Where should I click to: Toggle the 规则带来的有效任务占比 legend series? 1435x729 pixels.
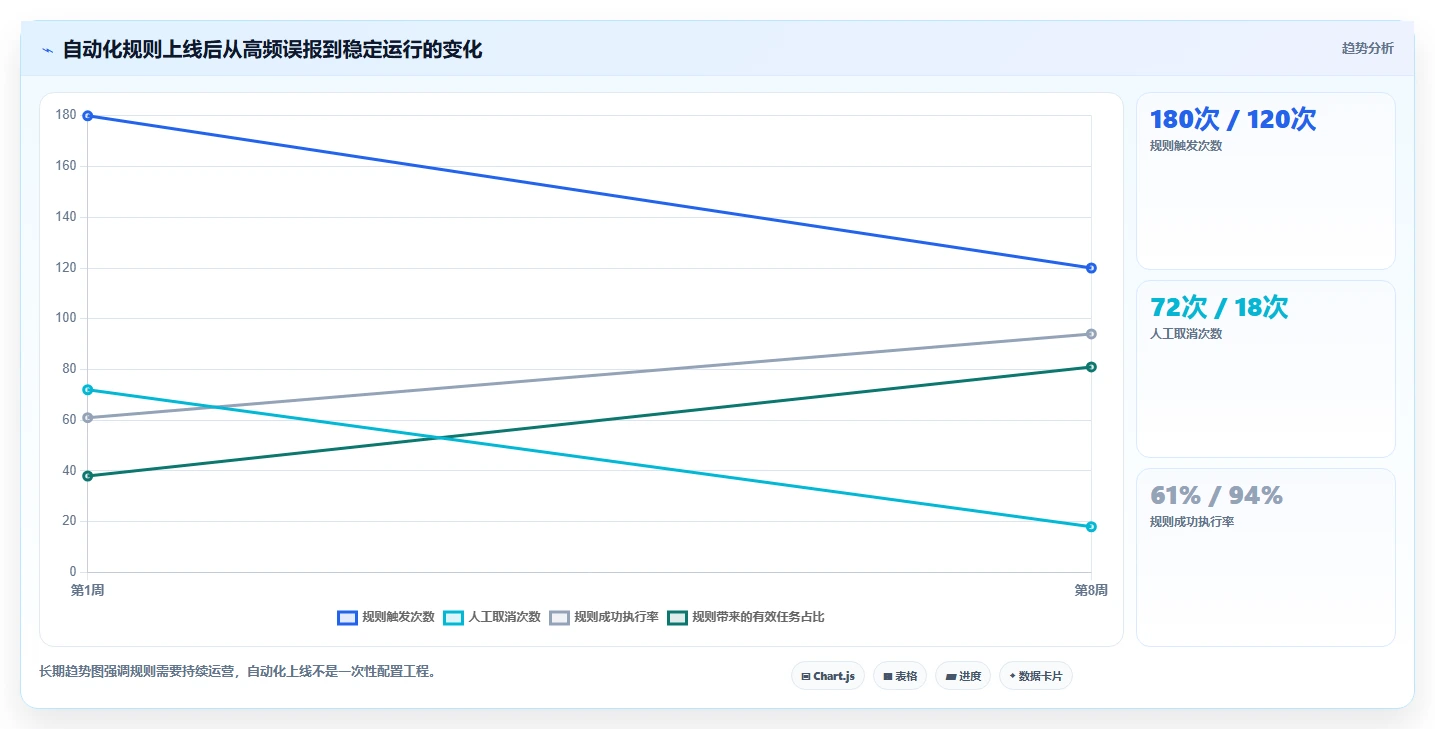(745, 617)
